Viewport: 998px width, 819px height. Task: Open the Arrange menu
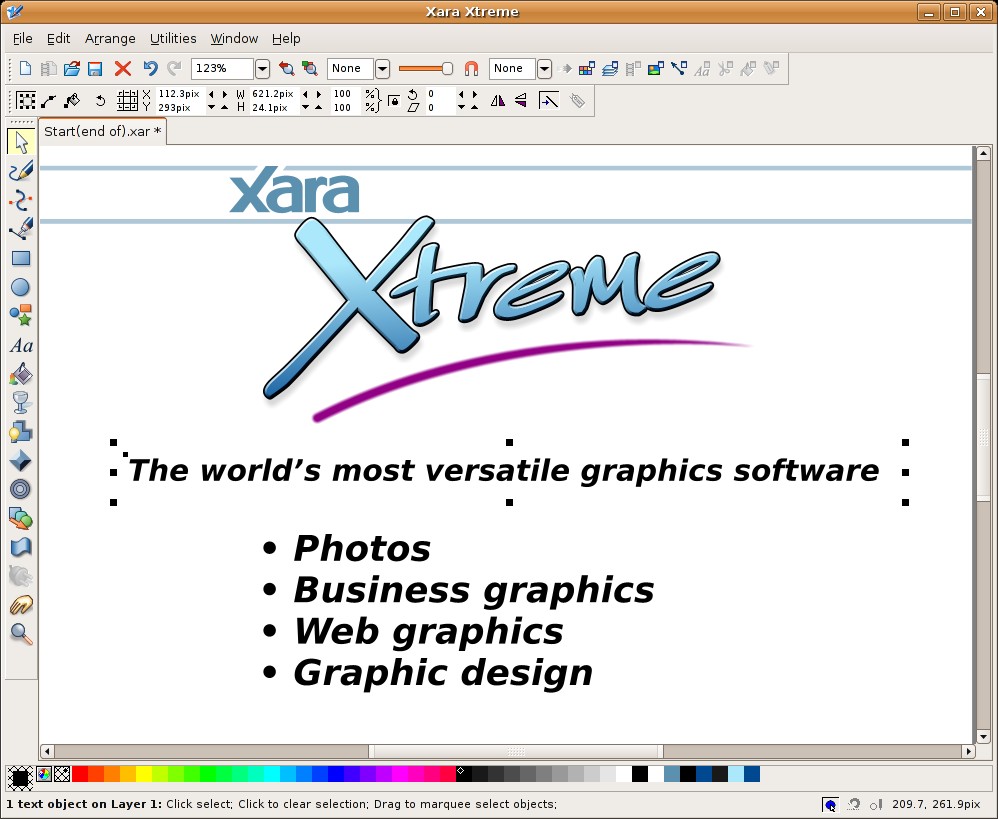pyautogui.click(x=110, y=38)
